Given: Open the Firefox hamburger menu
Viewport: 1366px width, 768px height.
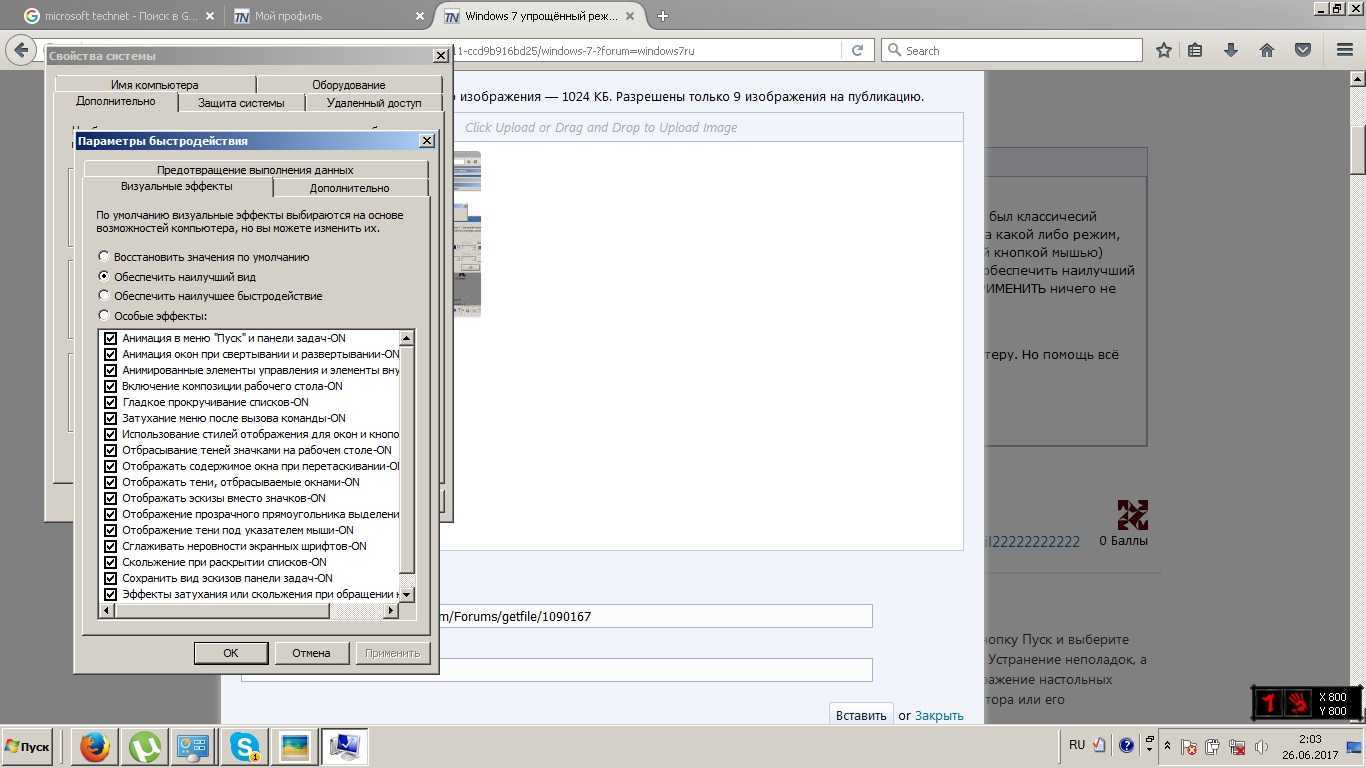Looking at the screenshot, I should pos(1345,50).
